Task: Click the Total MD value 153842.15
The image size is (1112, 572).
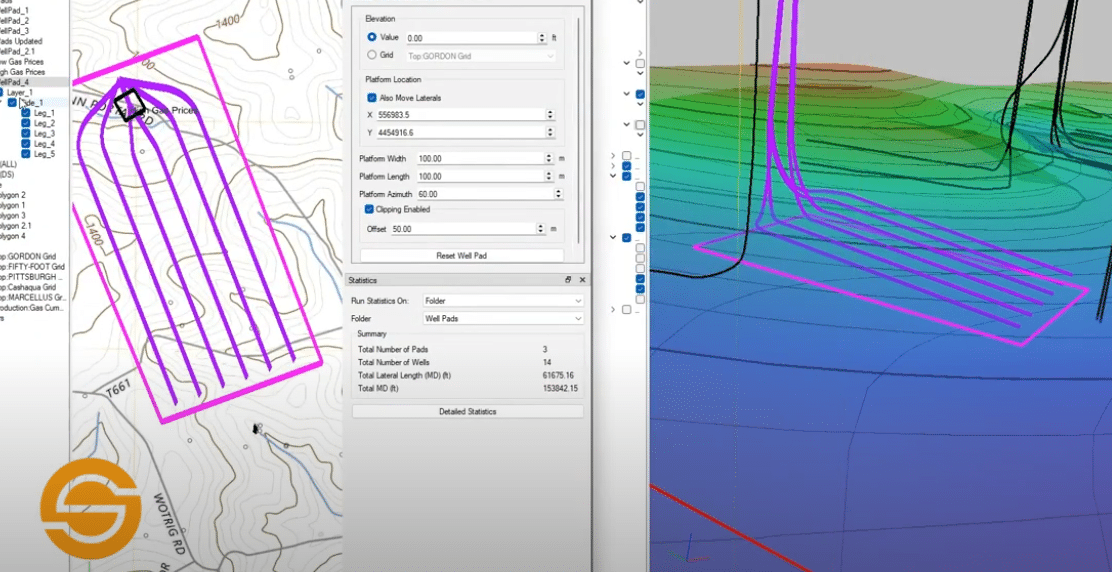Action: tap(560, 388)
